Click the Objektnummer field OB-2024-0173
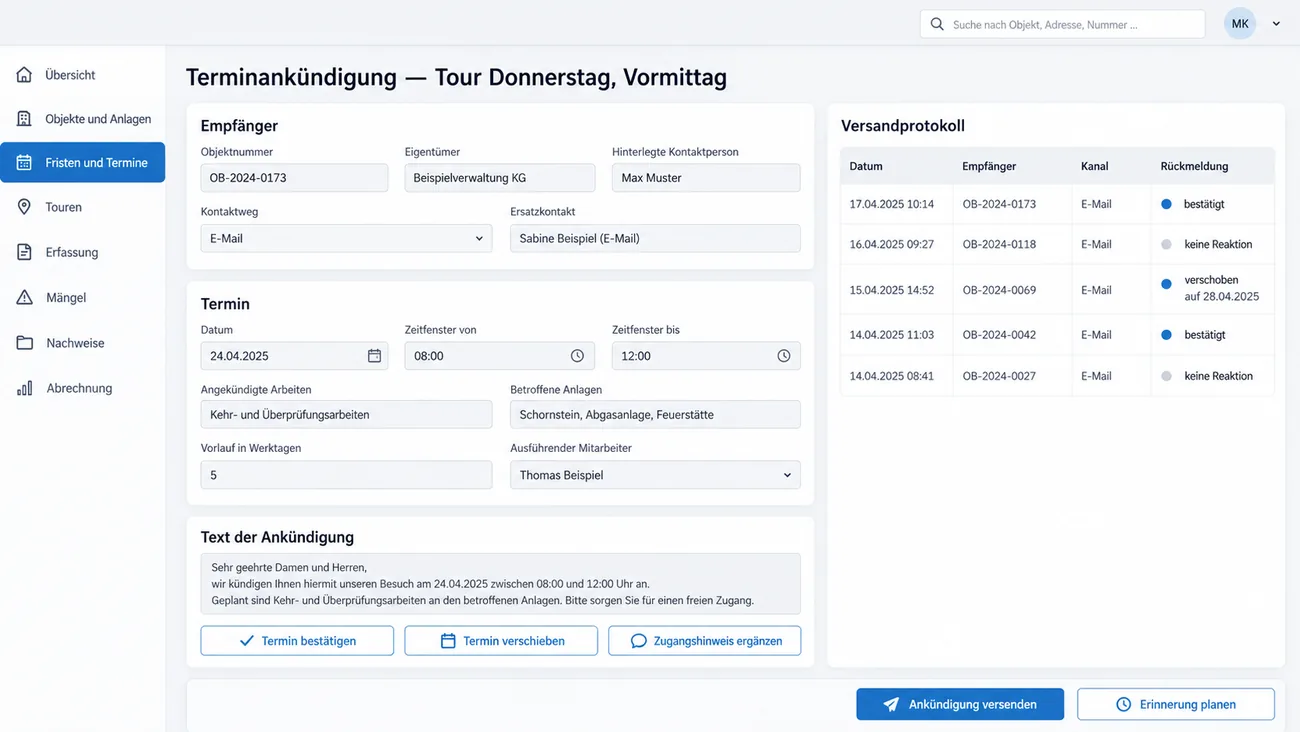 (294, 178)
